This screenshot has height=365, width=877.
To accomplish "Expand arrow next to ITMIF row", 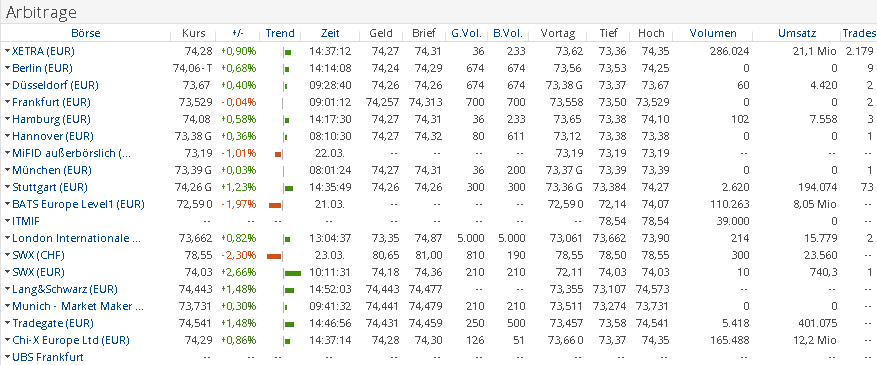I will (x=7, y=221).
